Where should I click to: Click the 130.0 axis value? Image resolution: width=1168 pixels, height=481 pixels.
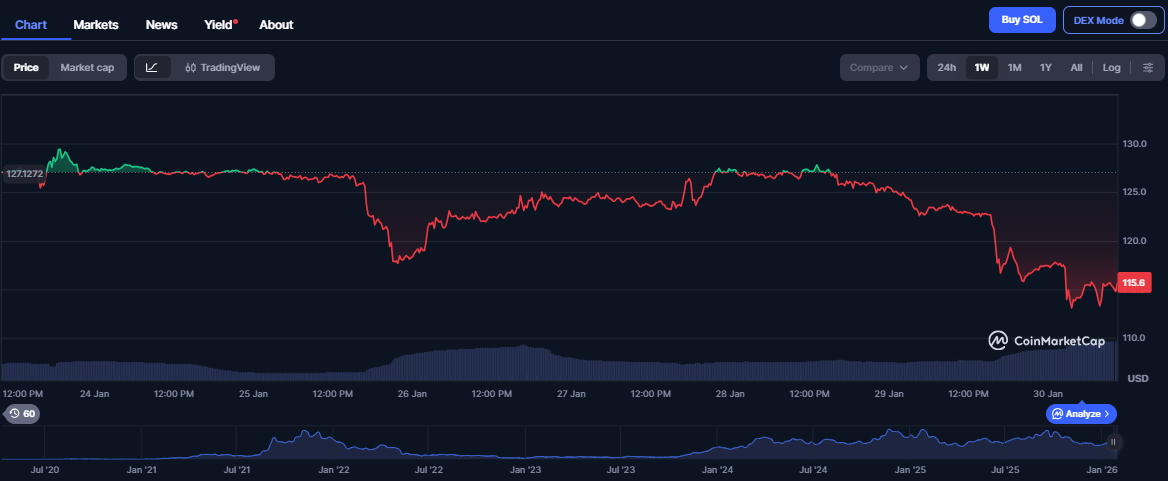tap(1134, 144)
